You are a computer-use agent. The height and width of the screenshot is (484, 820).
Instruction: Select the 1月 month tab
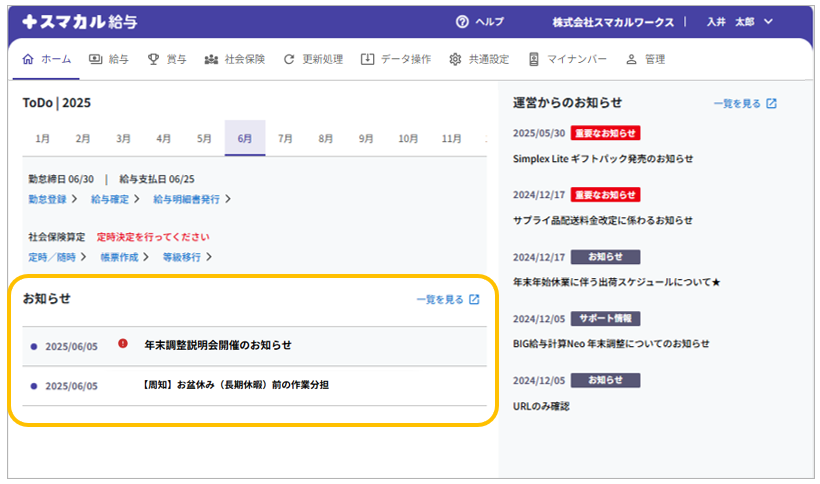coord(43,138)
